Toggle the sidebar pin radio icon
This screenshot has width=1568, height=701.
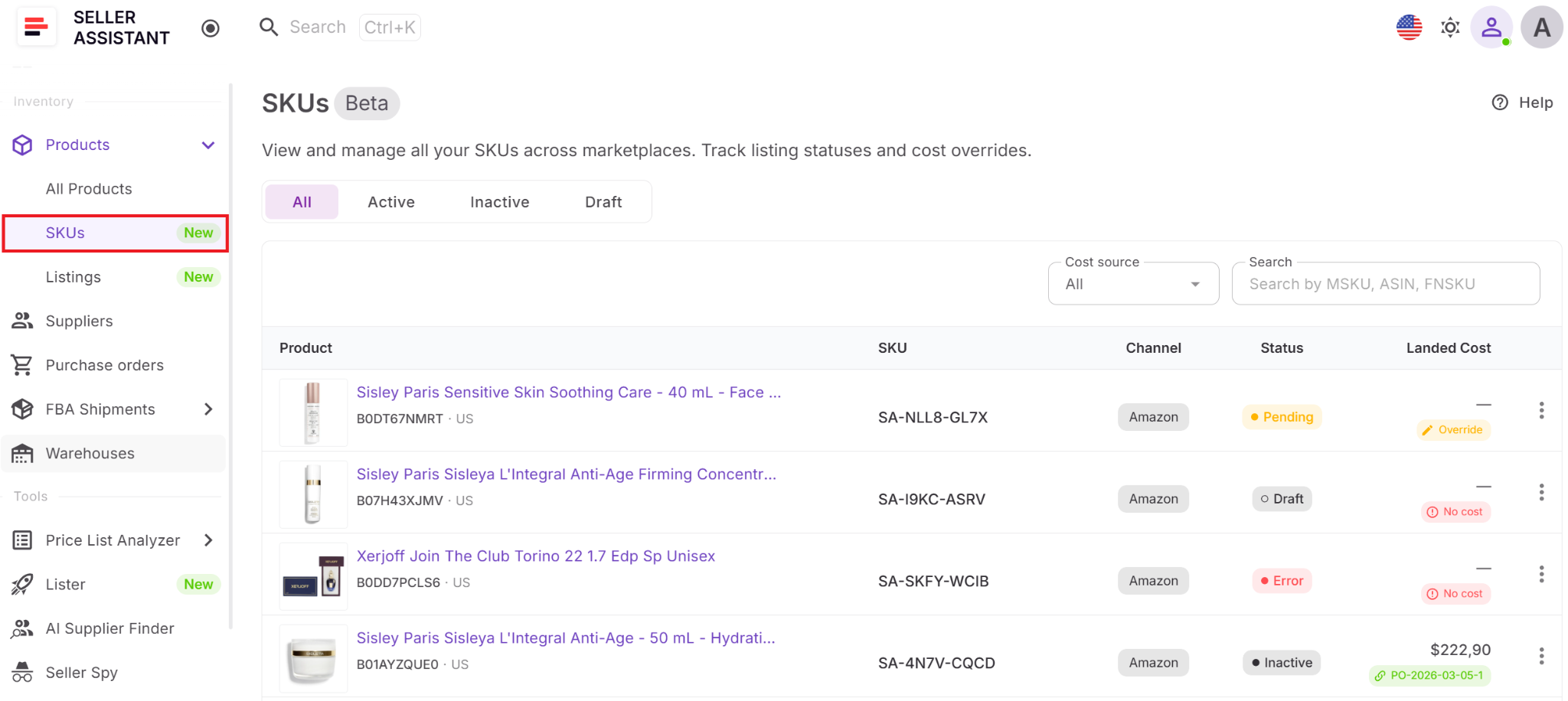coord(211,28)
